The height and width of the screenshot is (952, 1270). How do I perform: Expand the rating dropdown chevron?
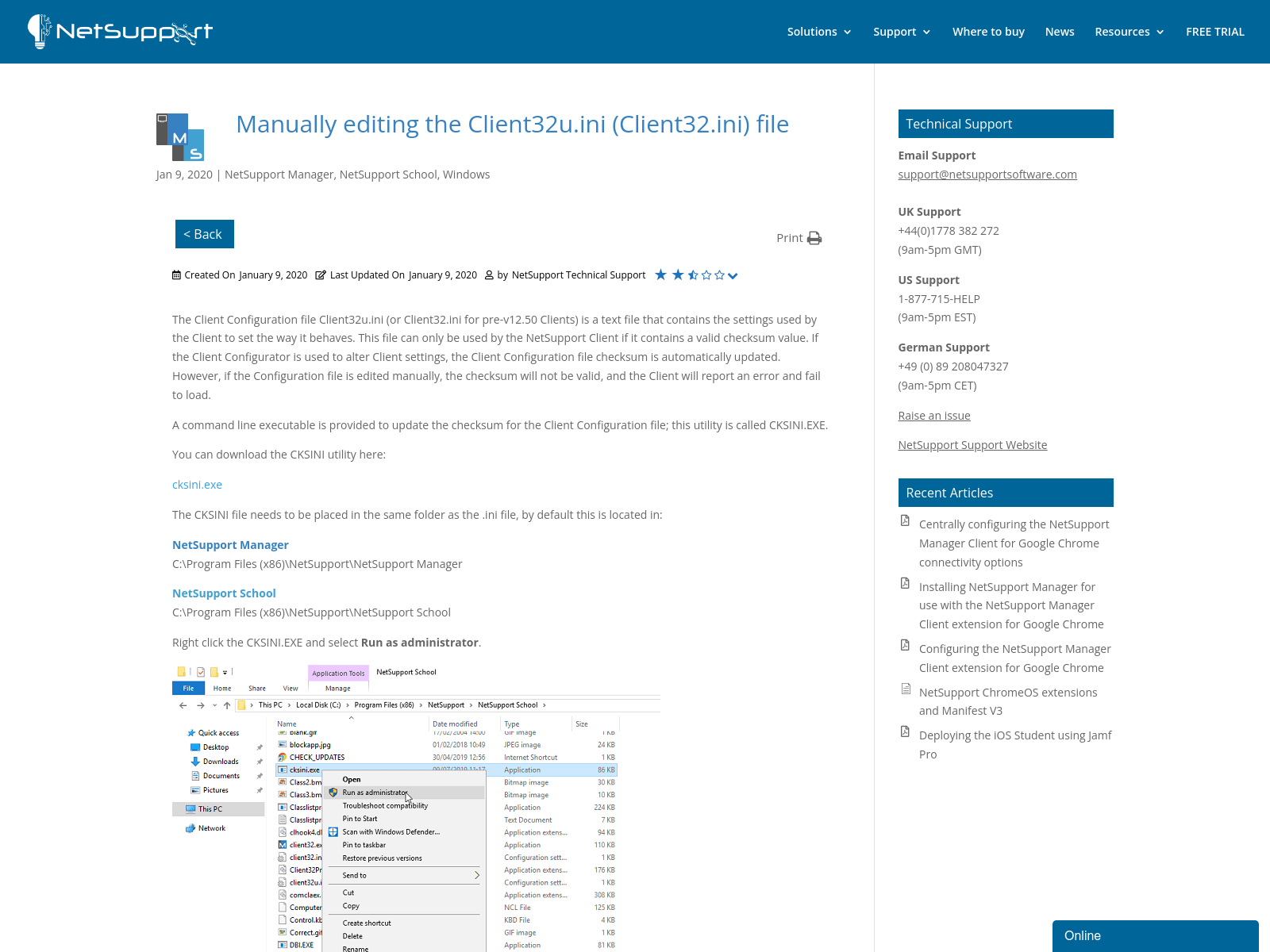(733, 276)
